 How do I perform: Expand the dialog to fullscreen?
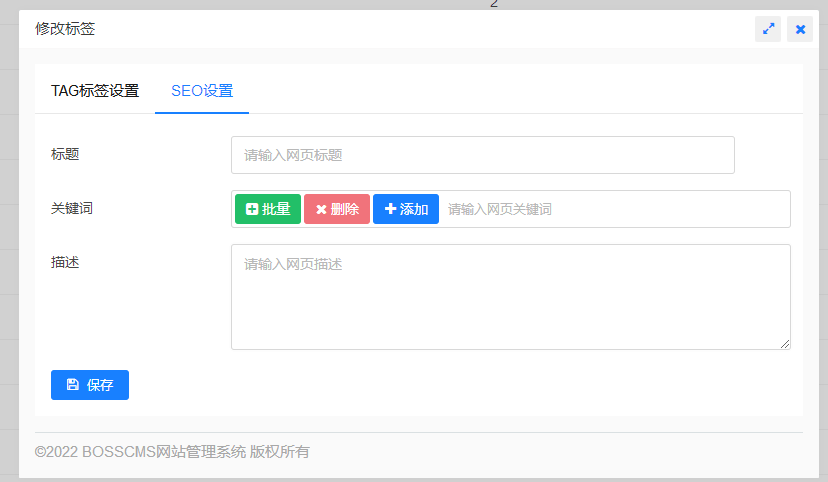click(768, 29)
